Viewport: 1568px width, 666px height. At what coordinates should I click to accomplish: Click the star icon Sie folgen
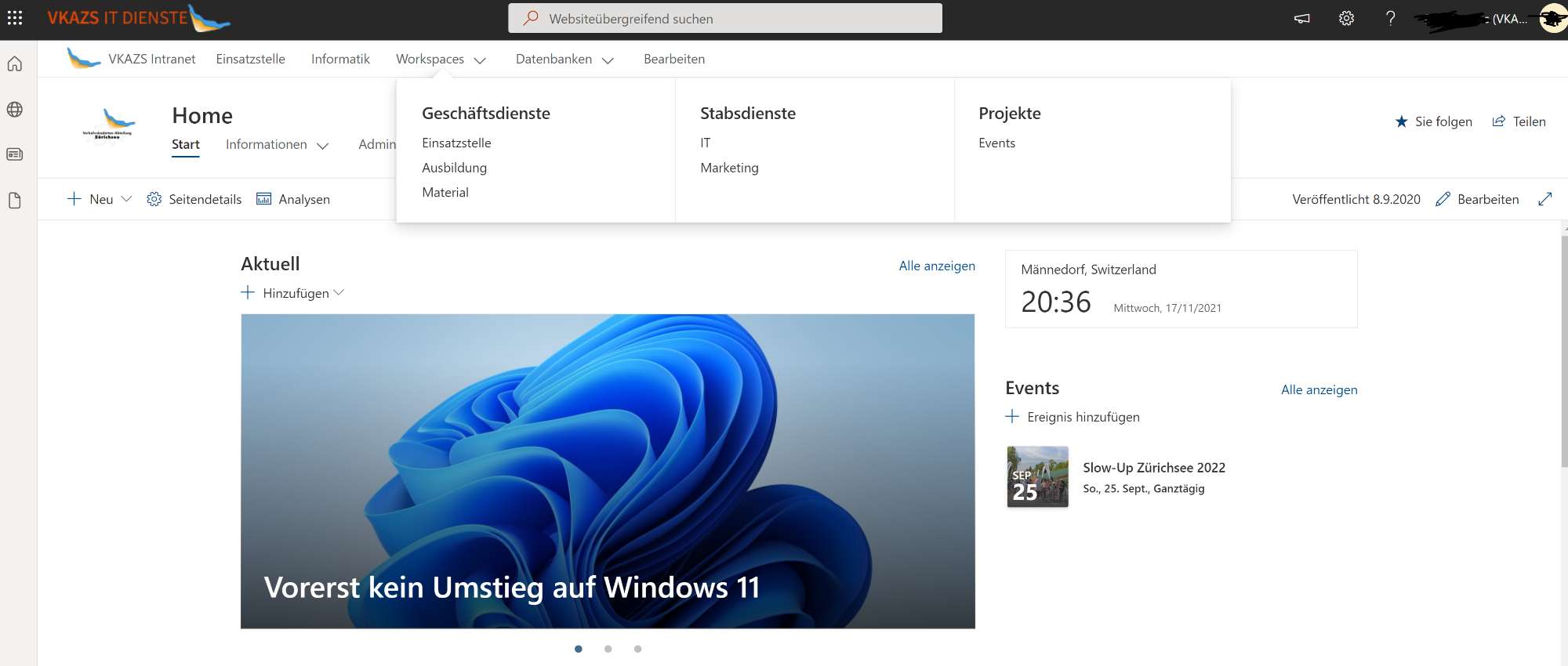point(1402,121)
